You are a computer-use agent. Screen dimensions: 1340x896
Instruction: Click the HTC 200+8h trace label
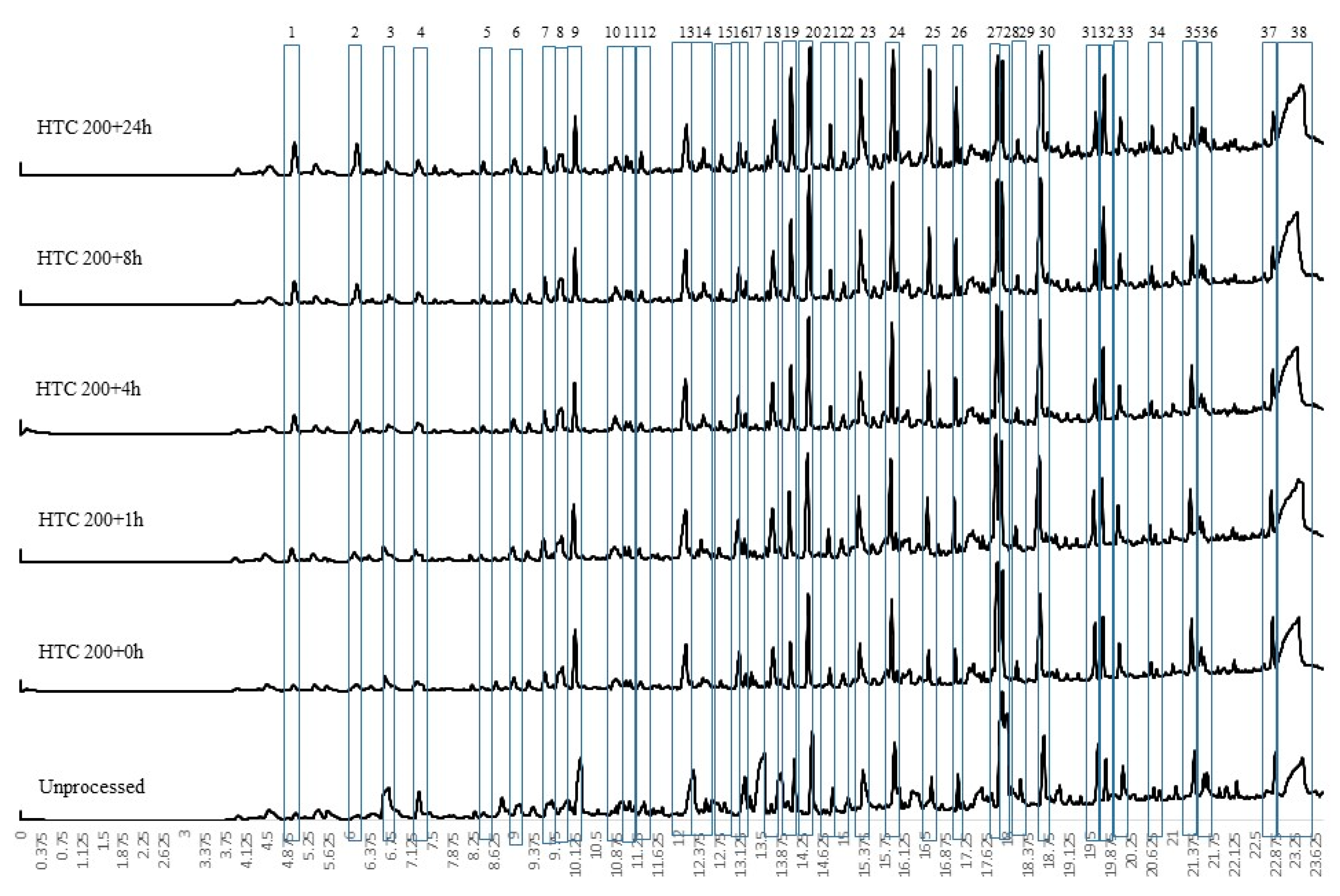point(89,258)
